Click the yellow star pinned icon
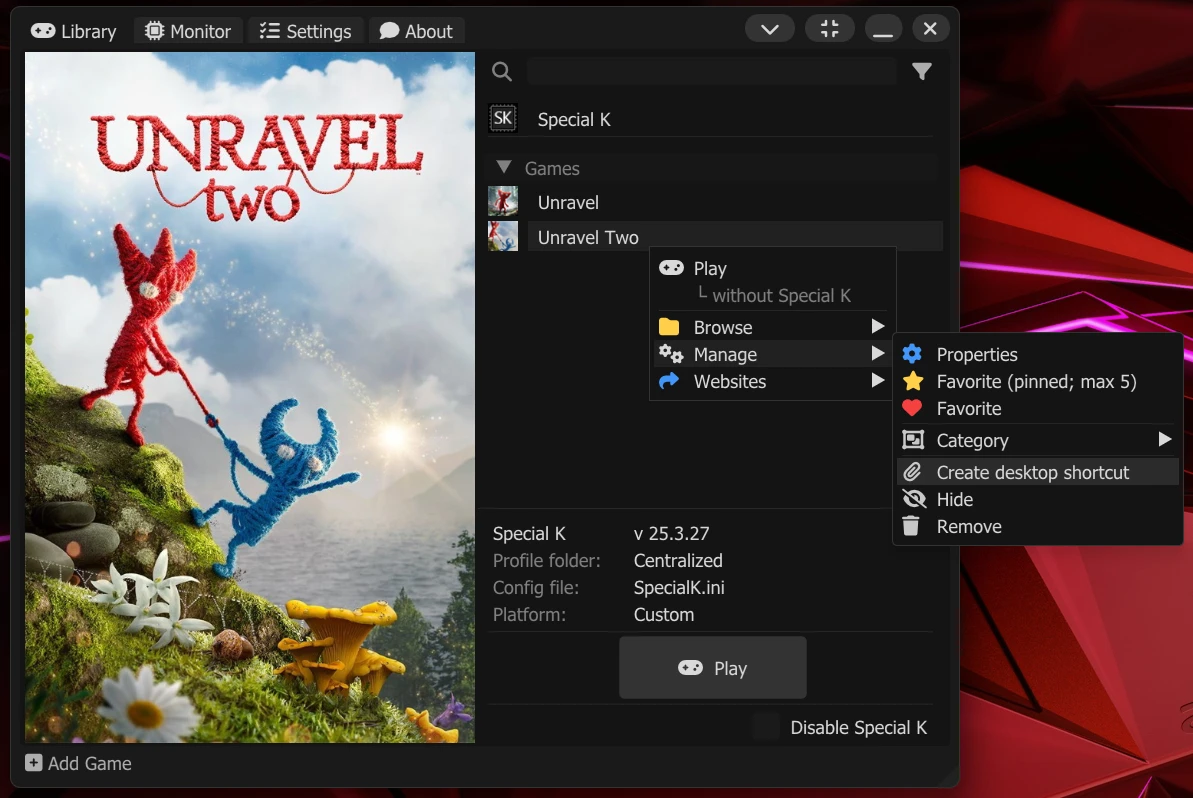1193x798 pixels. [x=913, y=381]
